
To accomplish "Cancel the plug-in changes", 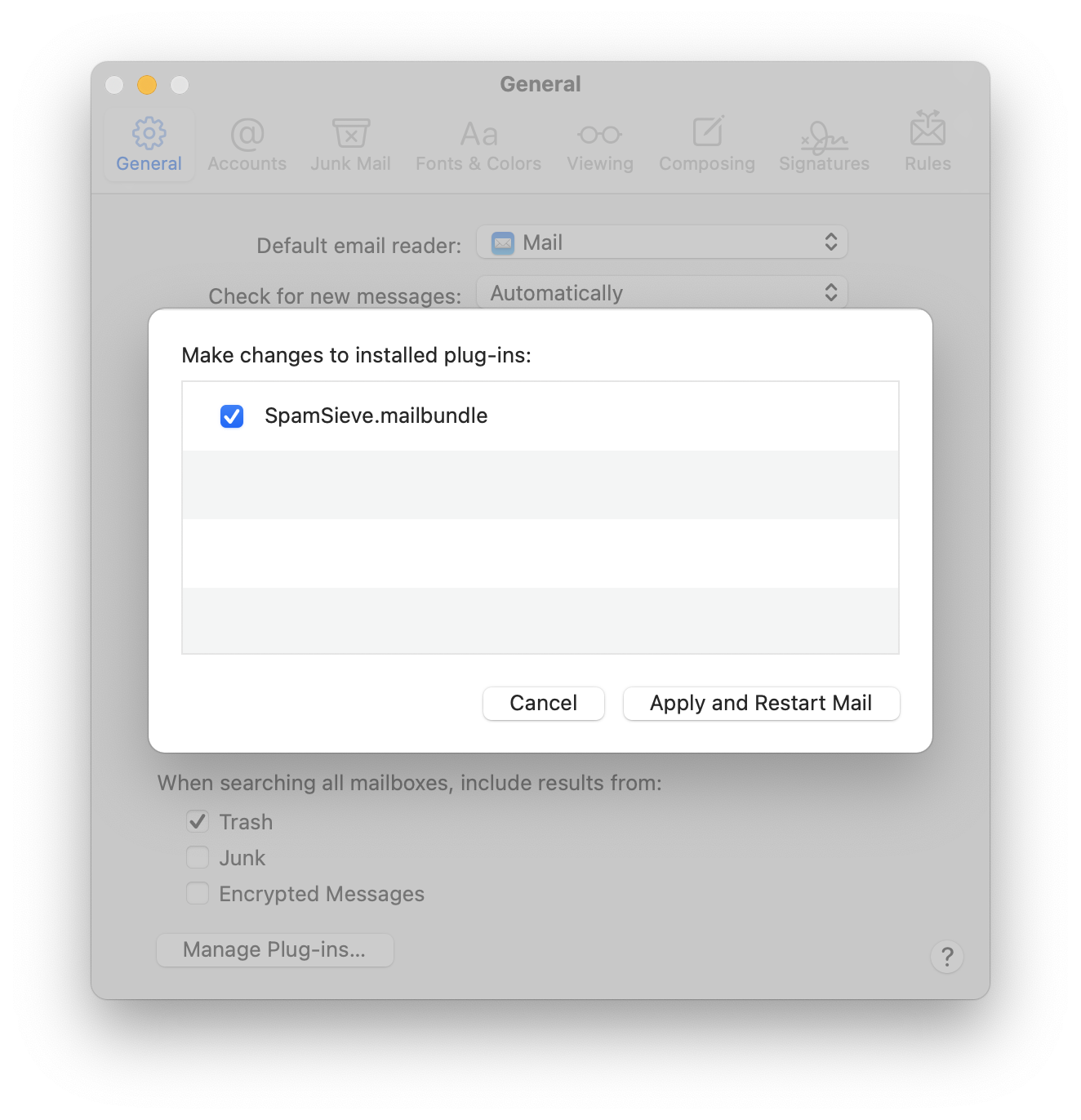I will [543, 703].
